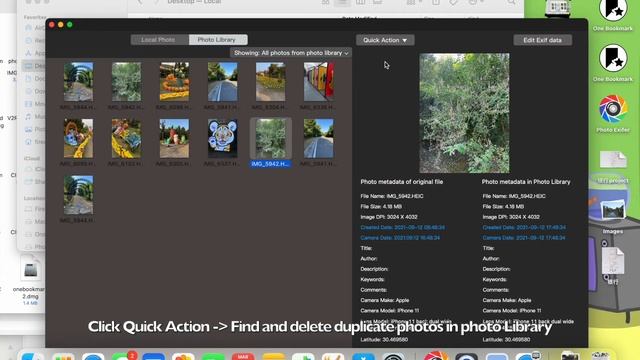Viewport: 640px width, 360px height.
Task: Select the IMG_5944 arch pathway thumbnail
Action: click(78, 82)
